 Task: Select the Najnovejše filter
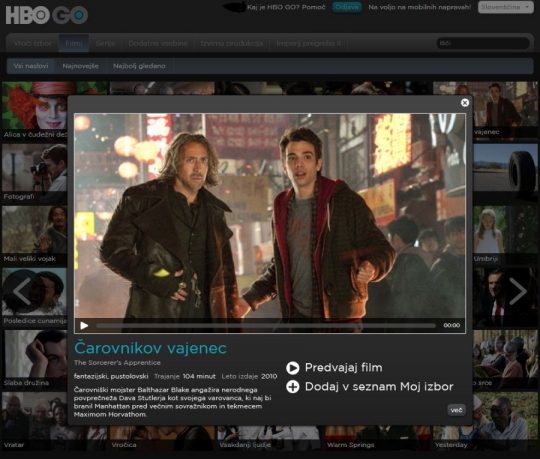(81, 66)
